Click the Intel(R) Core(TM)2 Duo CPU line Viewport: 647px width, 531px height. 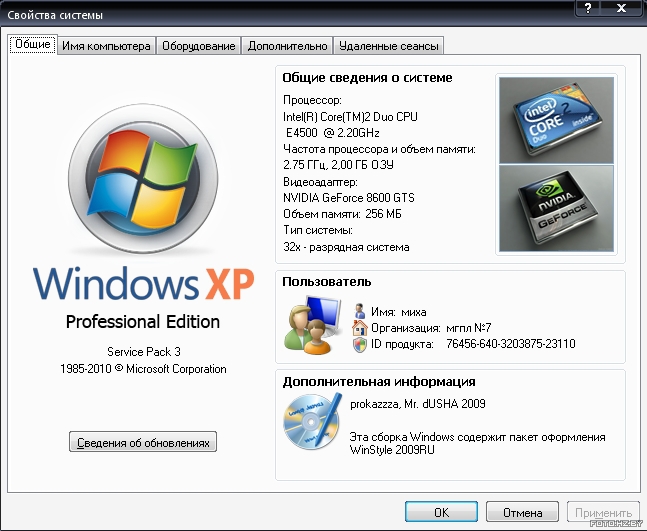[350, 117]
